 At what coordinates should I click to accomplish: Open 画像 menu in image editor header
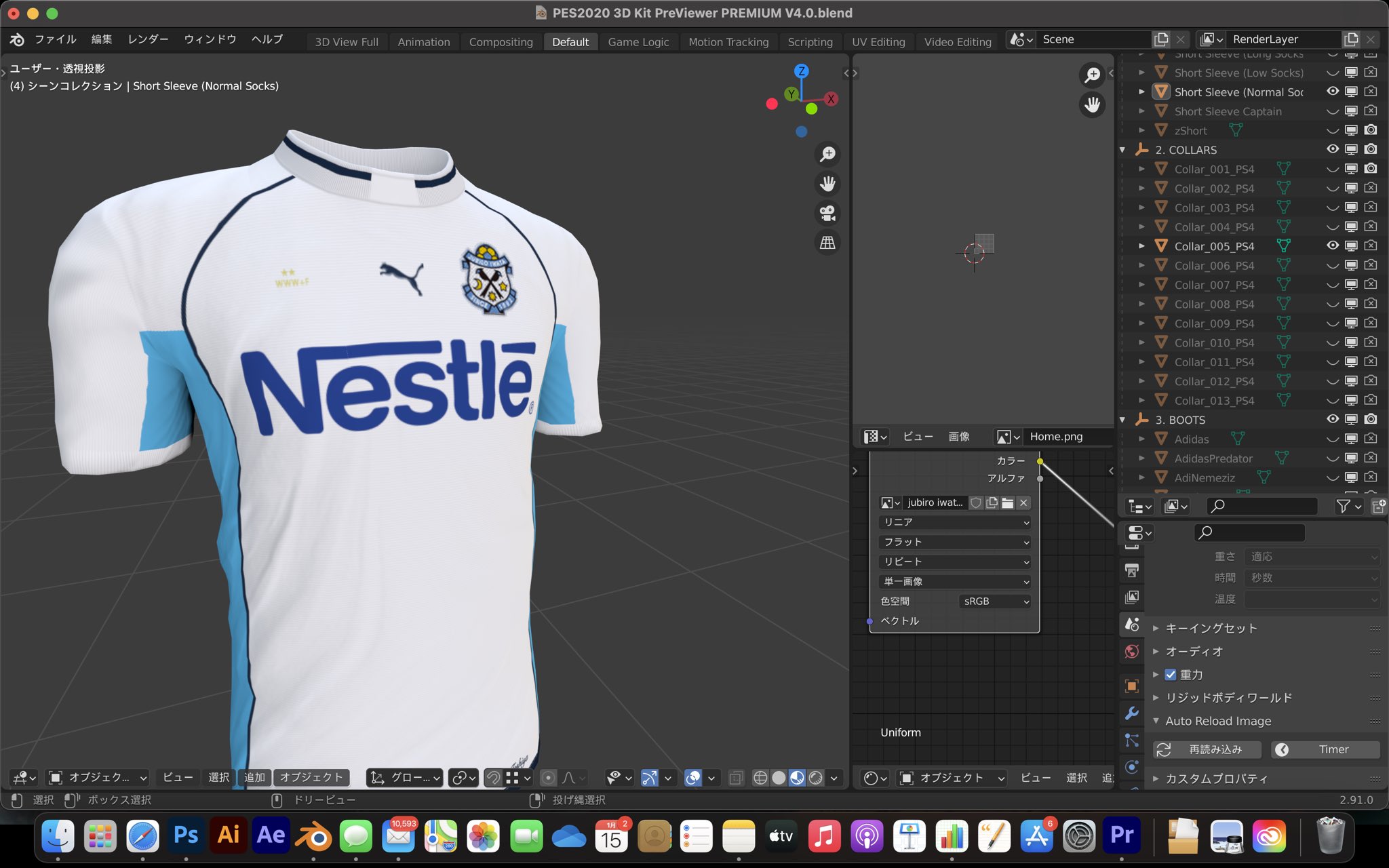coord(959,437)
